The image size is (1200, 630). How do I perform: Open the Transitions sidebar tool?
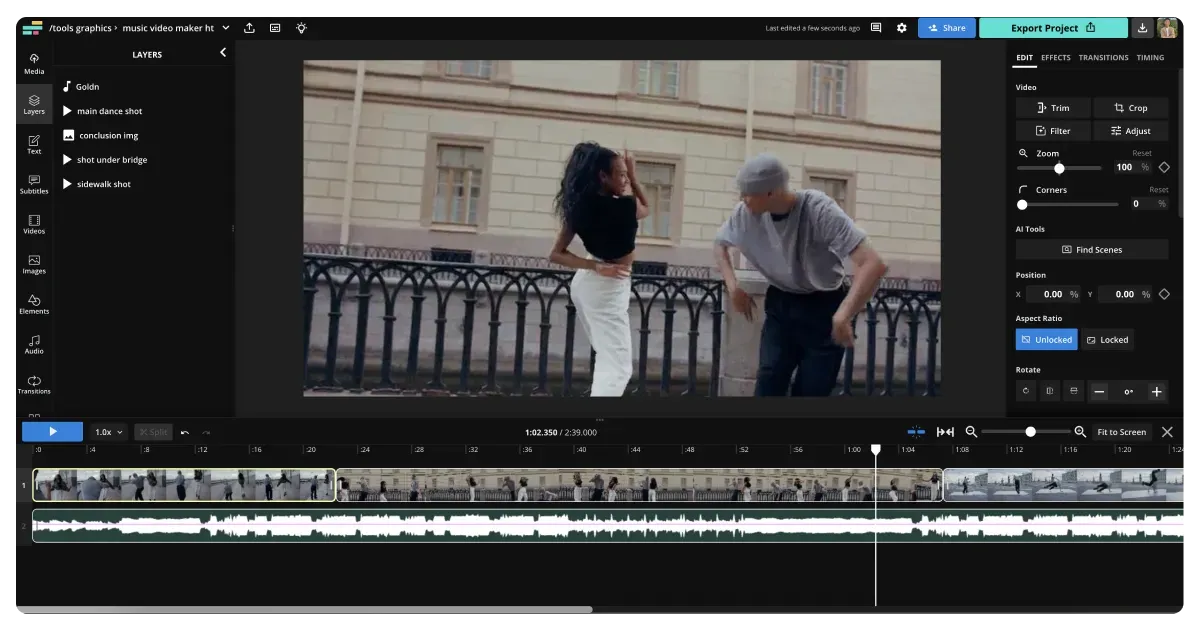click(x=34, y=384)
